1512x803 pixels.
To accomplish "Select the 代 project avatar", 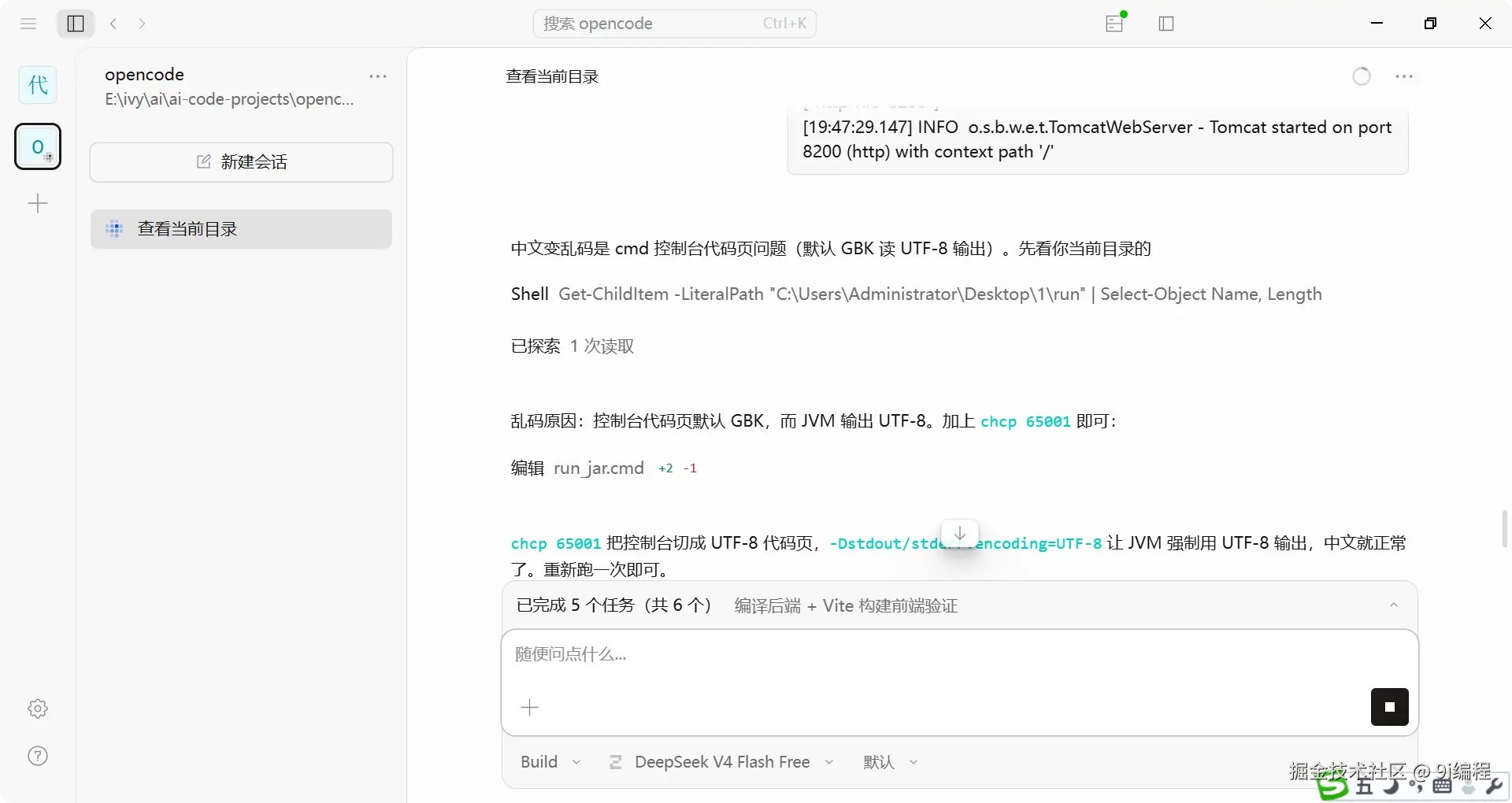I will (x=38, y=85).
